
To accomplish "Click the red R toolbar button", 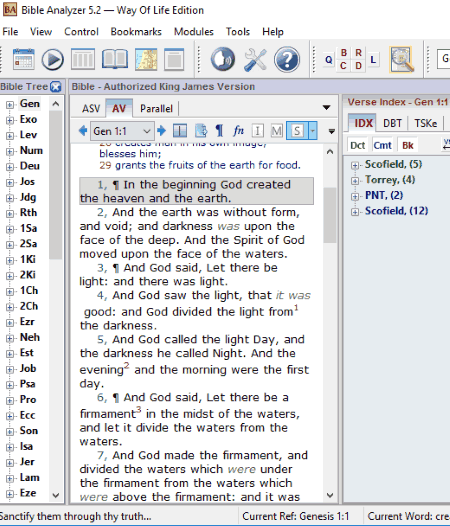I will click(x=358, y=53).
